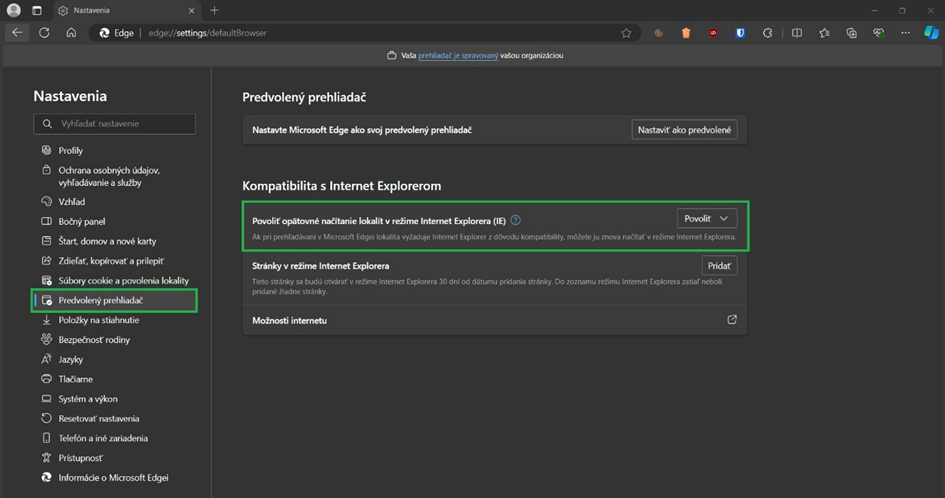The image size is (945, 498).
Task: Open Položky na stiahnutie settings section
Action: (x=98, y=320)
